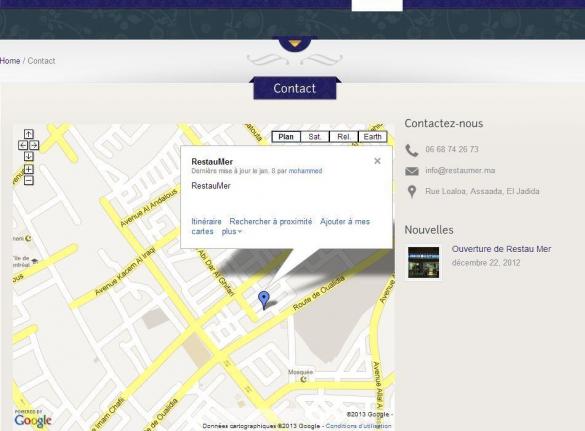
Task: Click the blue RestauMer map pin
Action: 264,300
